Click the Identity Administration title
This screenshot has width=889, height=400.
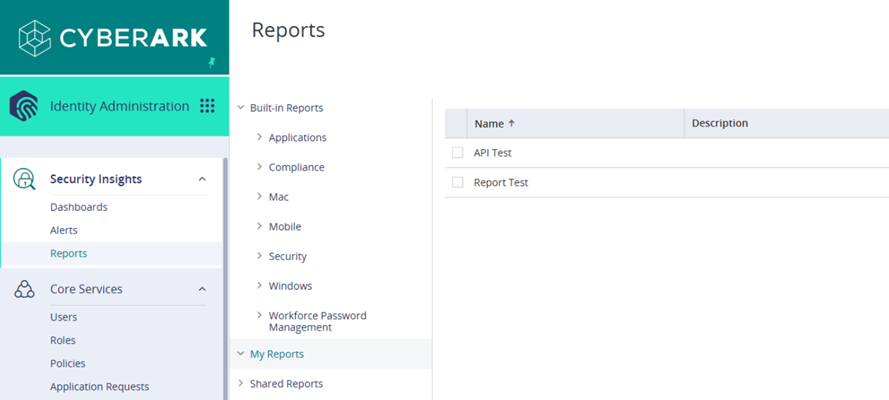tap(120, 106)
